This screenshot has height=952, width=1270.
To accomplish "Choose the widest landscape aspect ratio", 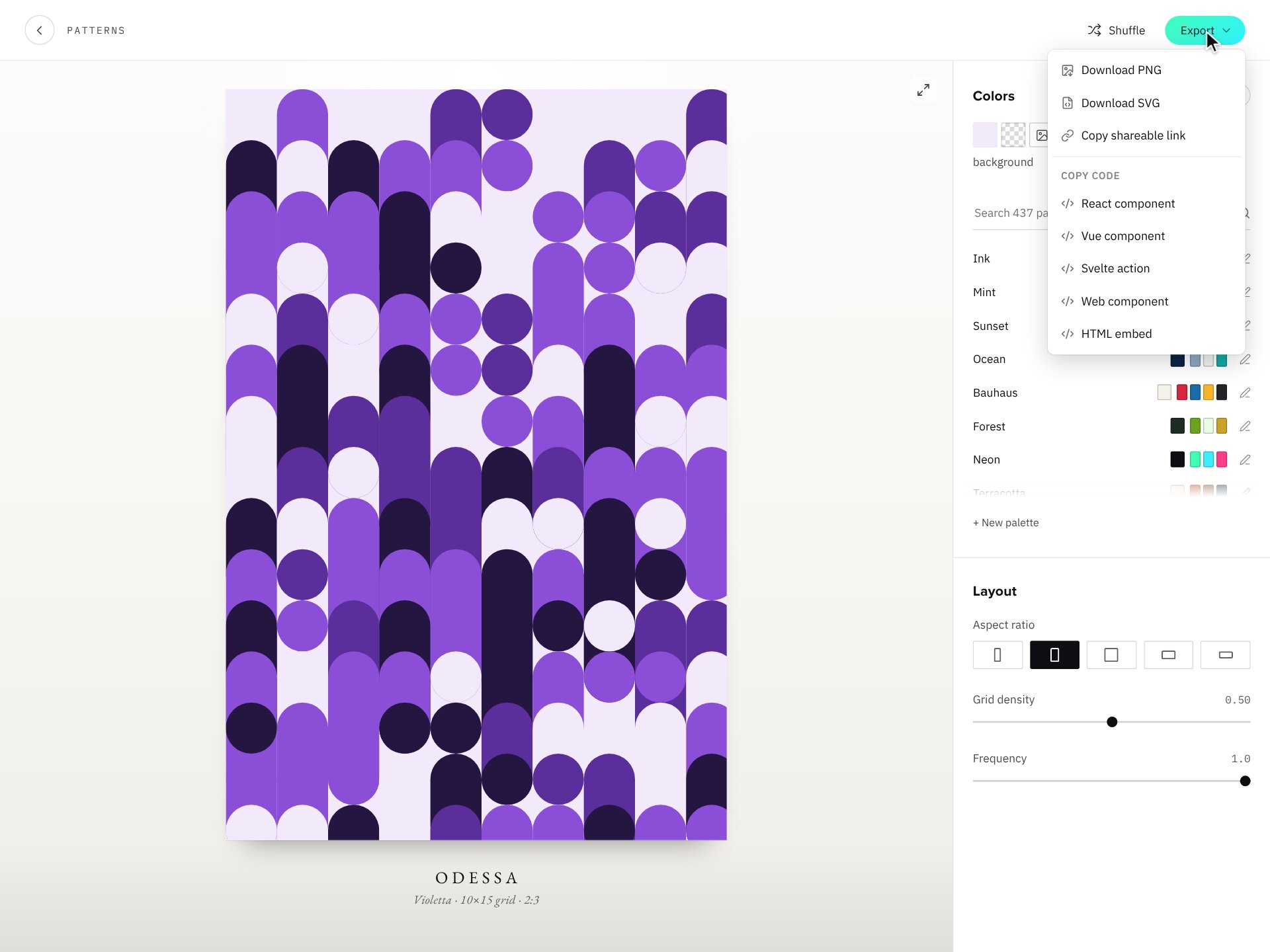I will pos(1225,654).
